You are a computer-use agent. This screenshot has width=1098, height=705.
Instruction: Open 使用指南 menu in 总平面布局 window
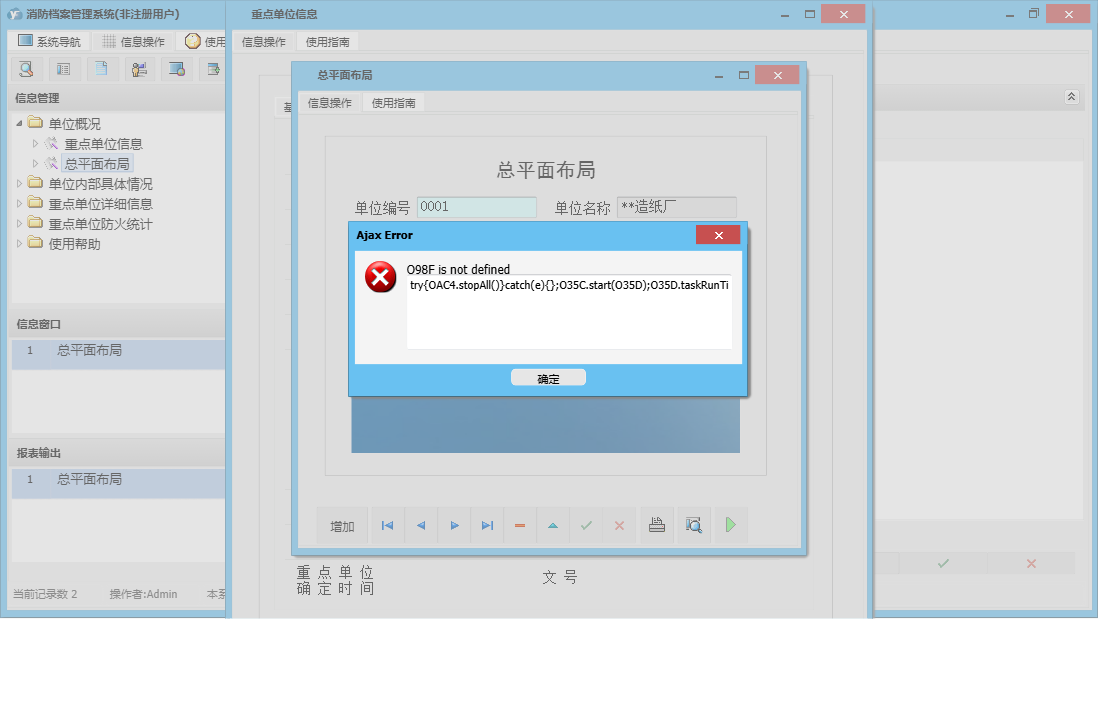394,103
